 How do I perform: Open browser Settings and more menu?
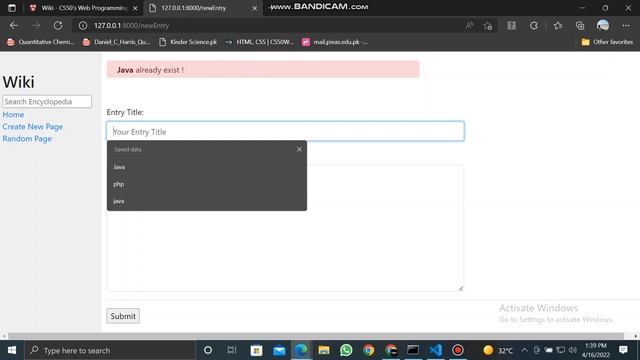[x=626, y=25]
